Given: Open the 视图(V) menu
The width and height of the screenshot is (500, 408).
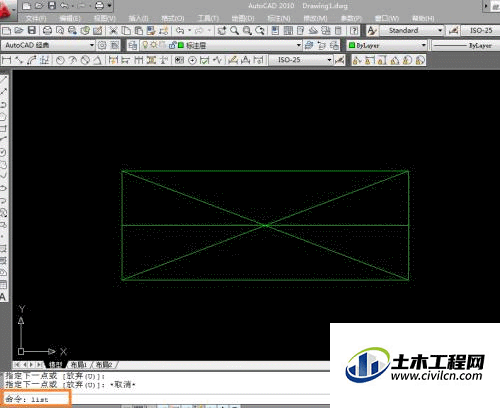Looking at the screenshot, I should click(105, 18).
